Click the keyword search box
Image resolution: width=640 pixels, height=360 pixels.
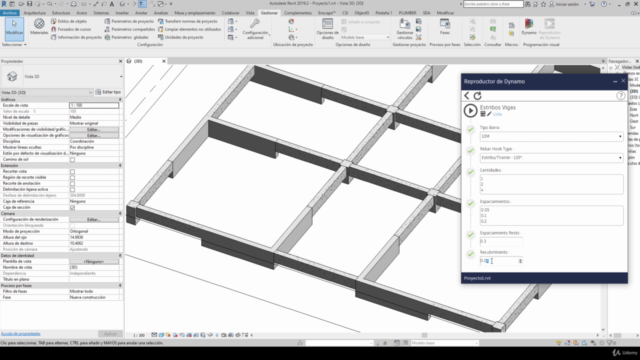pos(493,4)
